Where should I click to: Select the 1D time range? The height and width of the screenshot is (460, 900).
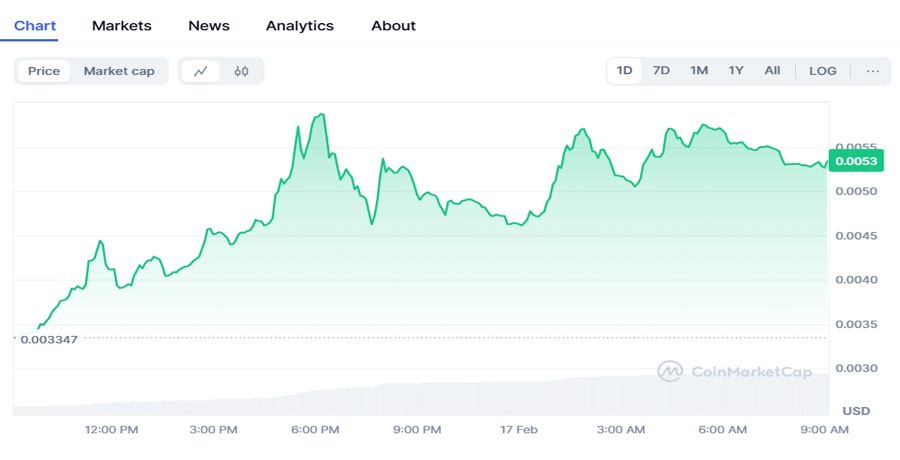[625, 71]
